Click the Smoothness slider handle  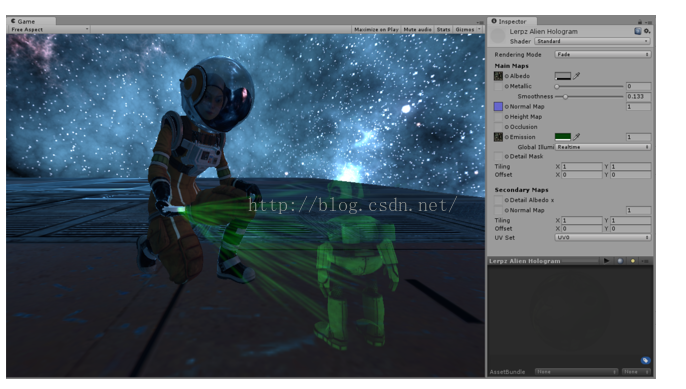click(x=565, y=96)
